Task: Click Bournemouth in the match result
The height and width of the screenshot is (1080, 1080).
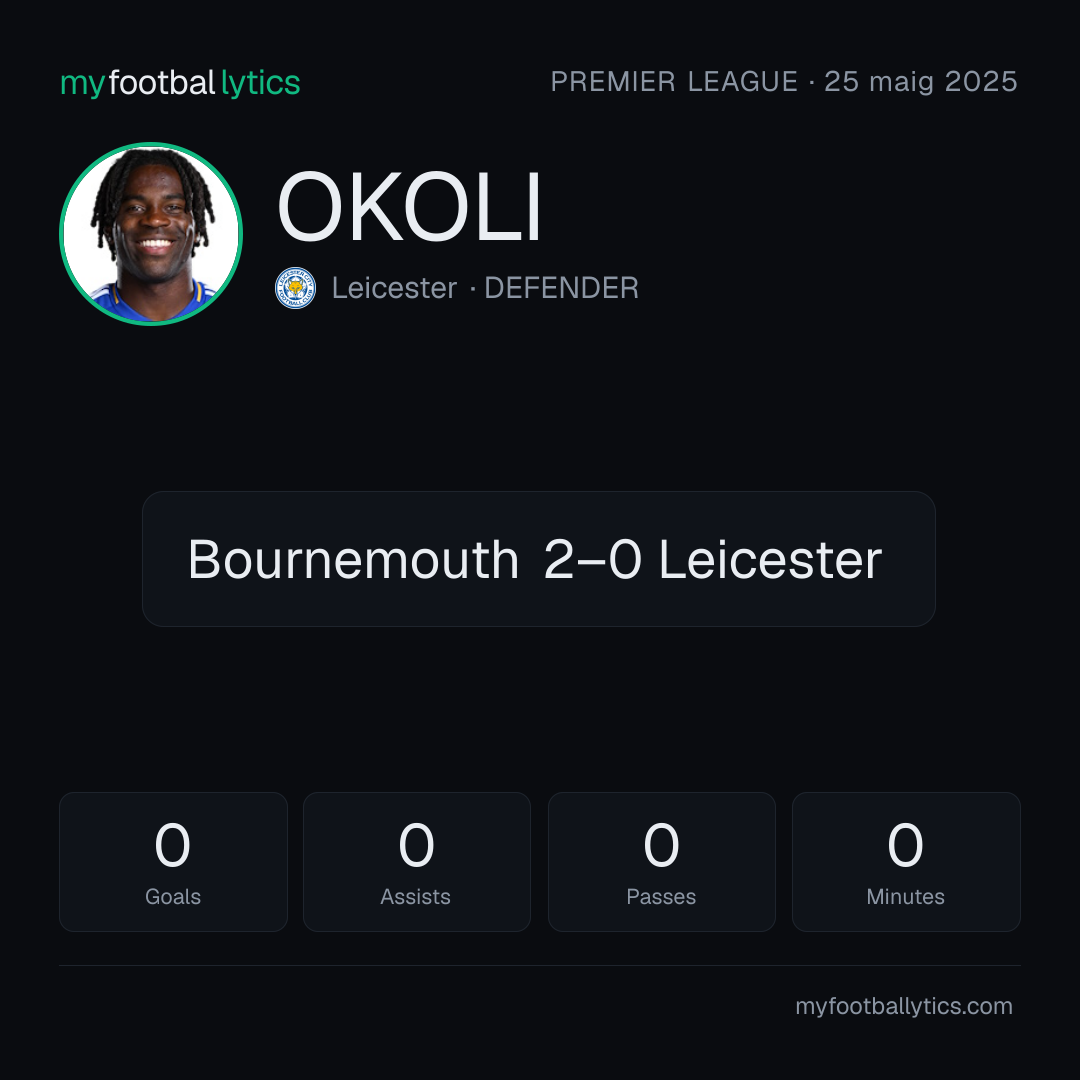Action: 353,559
